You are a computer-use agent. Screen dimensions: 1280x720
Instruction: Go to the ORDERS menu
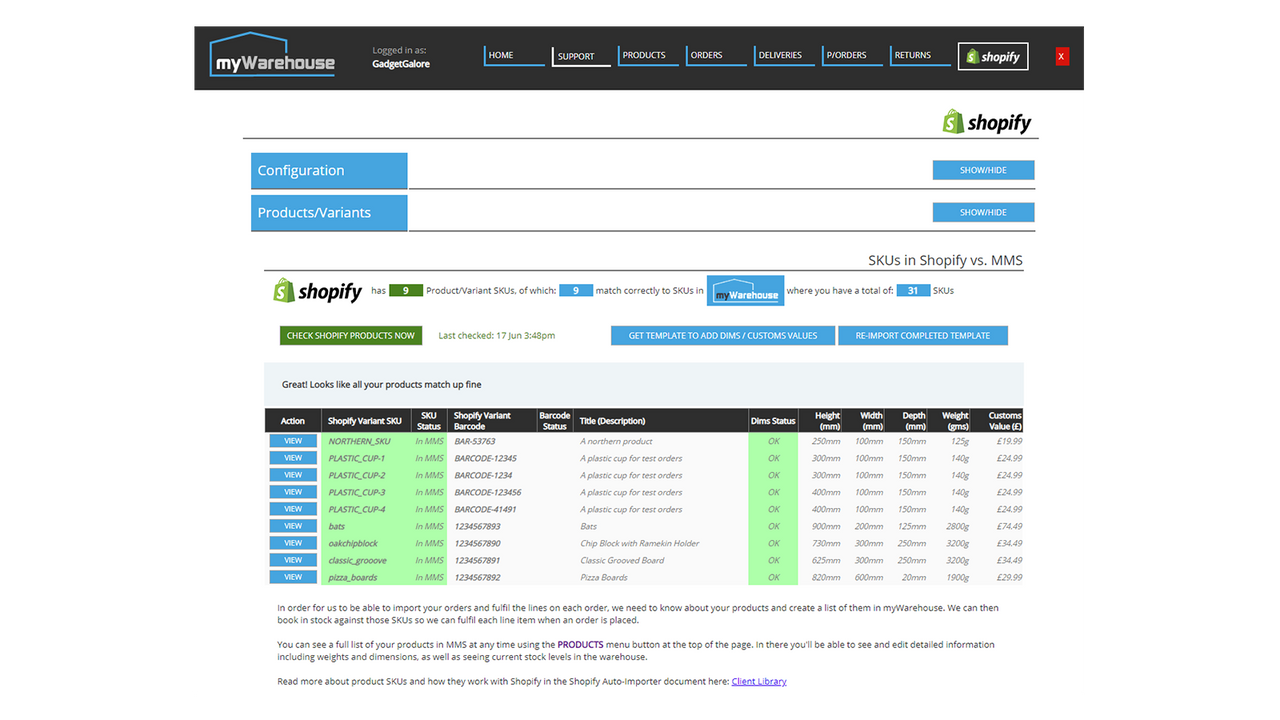coord(716,56)
